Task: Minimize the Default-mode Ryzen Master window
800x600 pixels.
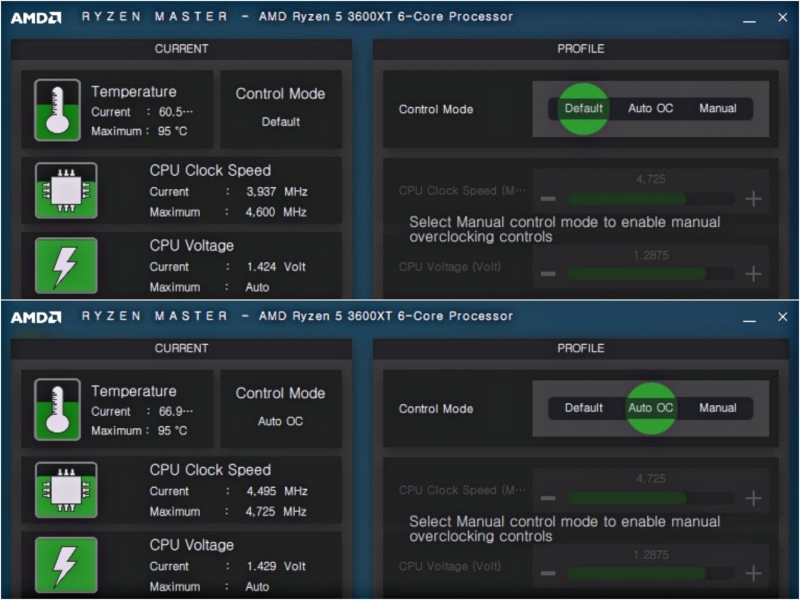Action: pos(749,20)
